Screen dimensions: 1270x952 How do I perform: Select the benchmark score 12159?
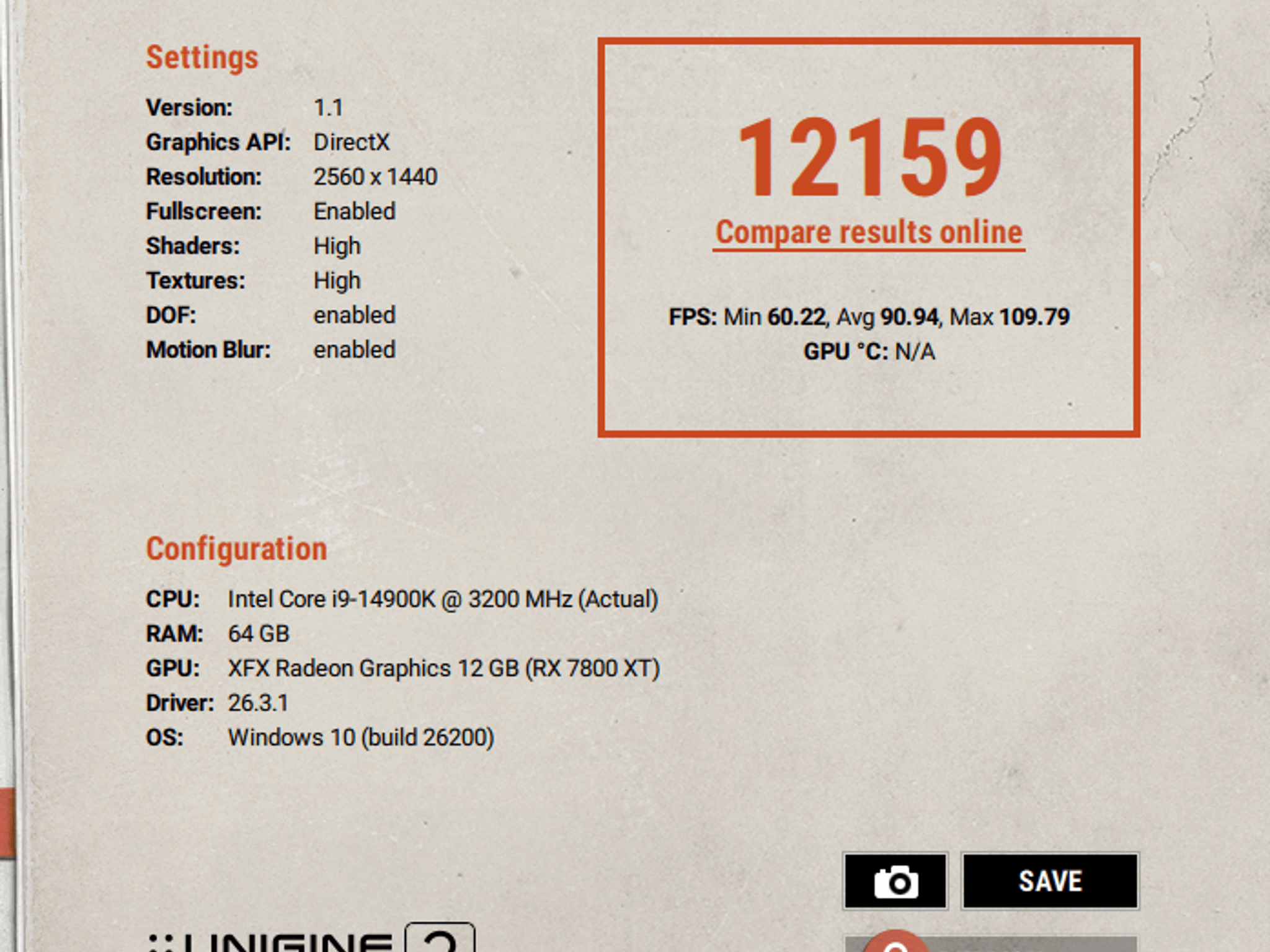click(869, 157)
